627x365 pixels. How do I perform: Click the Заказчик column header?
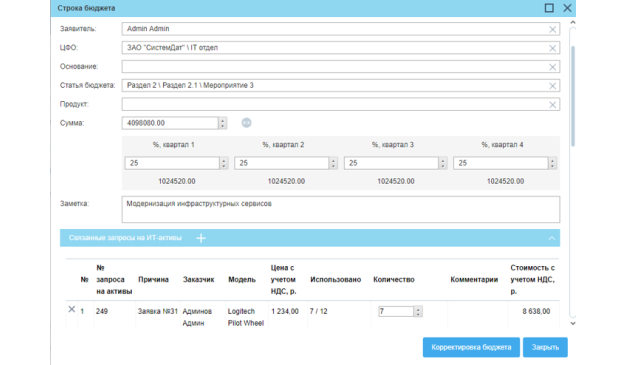click(198, 279)
